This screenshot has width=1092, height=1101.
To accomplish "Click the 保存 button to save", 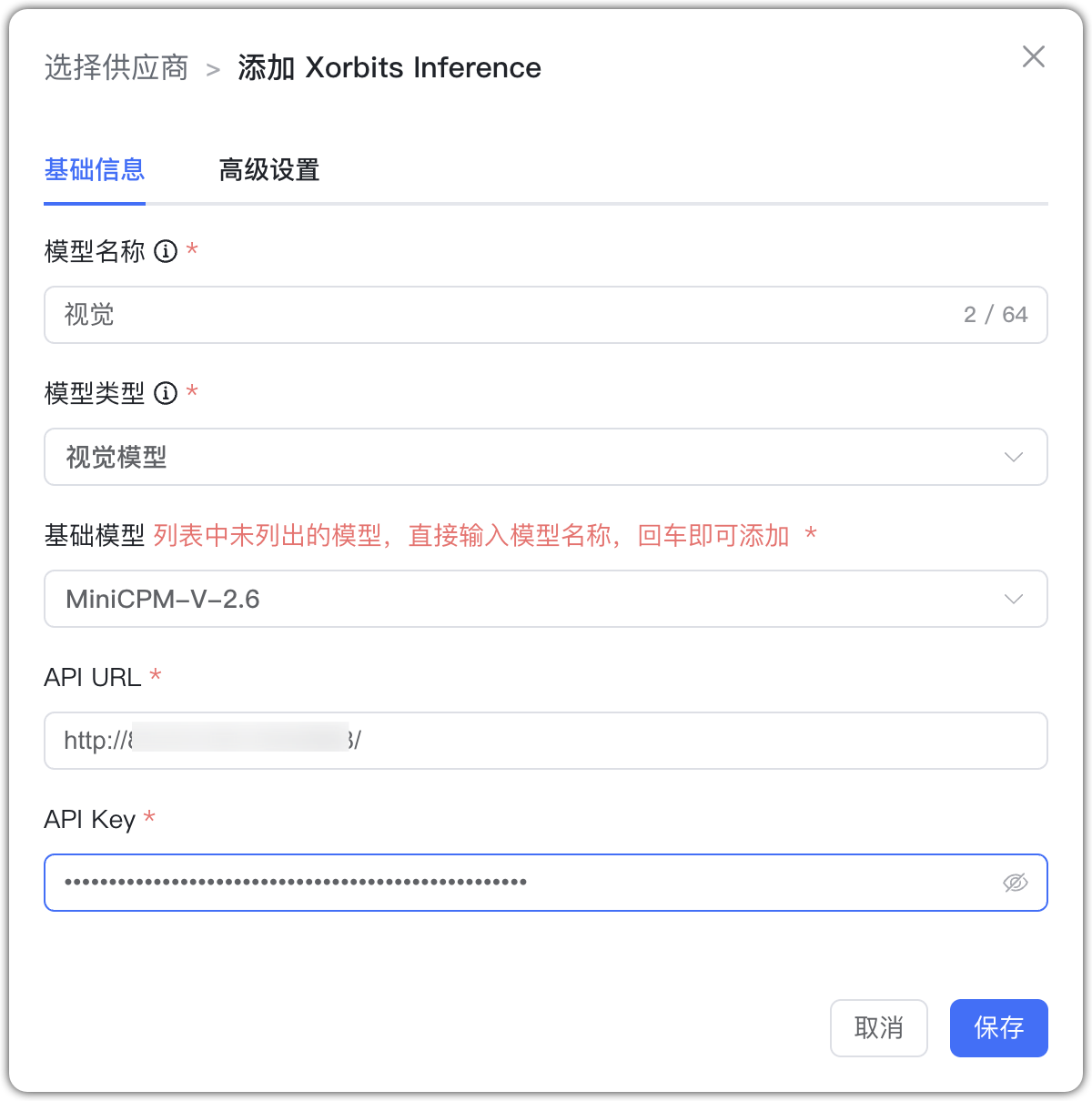I will pos(998,1027).
